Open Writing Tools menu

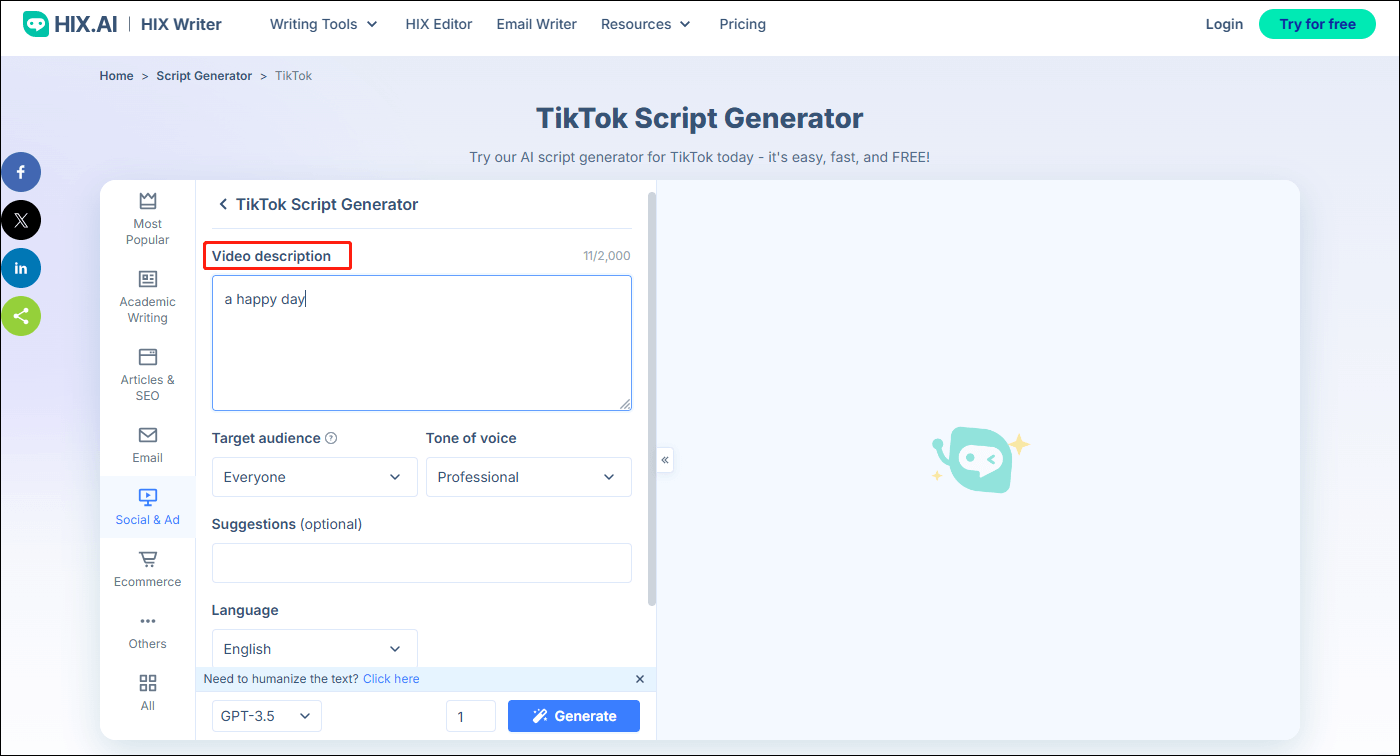click(324, 24)
